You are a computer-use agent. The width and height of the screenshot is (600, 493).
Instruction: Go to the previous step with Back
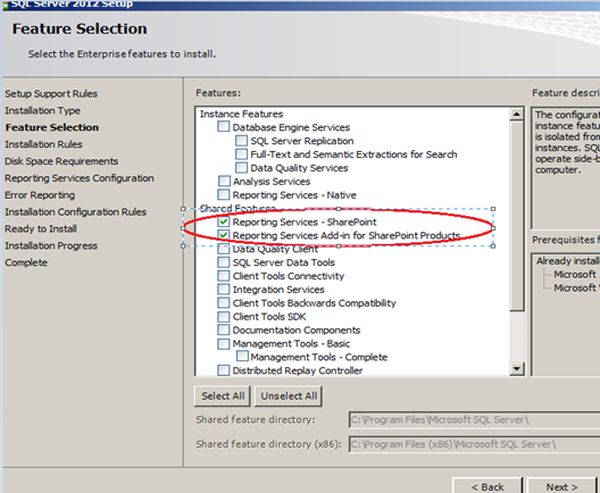487,485
